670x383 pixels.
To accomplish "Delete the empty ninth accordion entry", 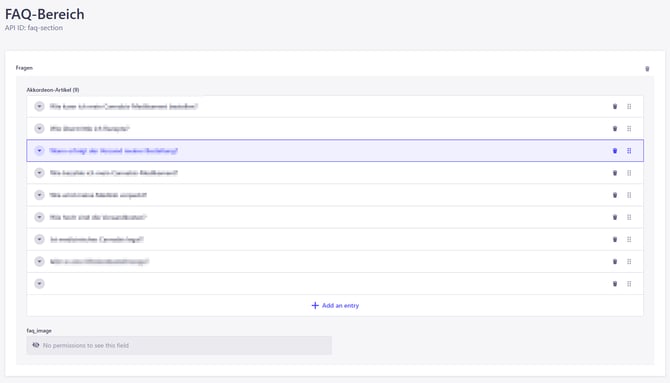I will tap(615, 284).
